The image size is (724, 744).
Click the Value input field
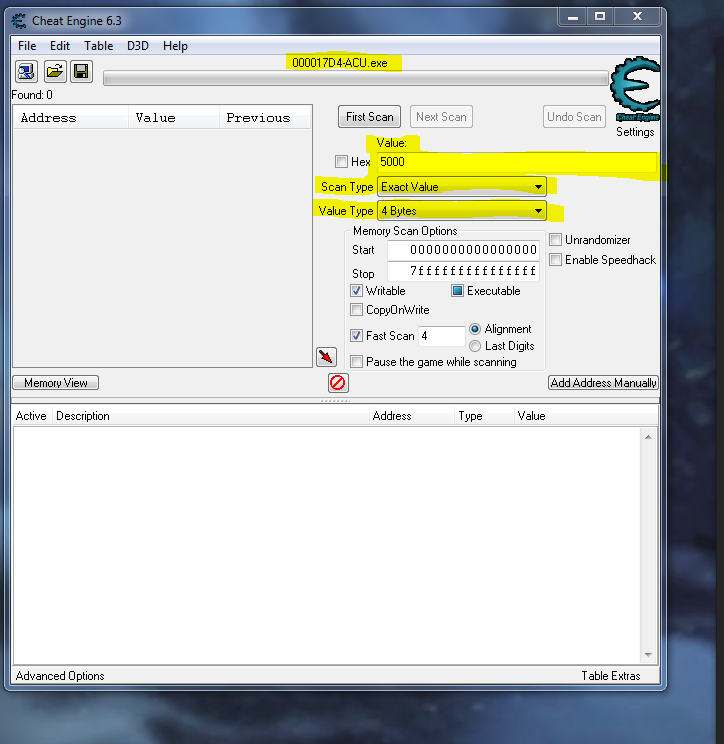[x=517, y=162]
